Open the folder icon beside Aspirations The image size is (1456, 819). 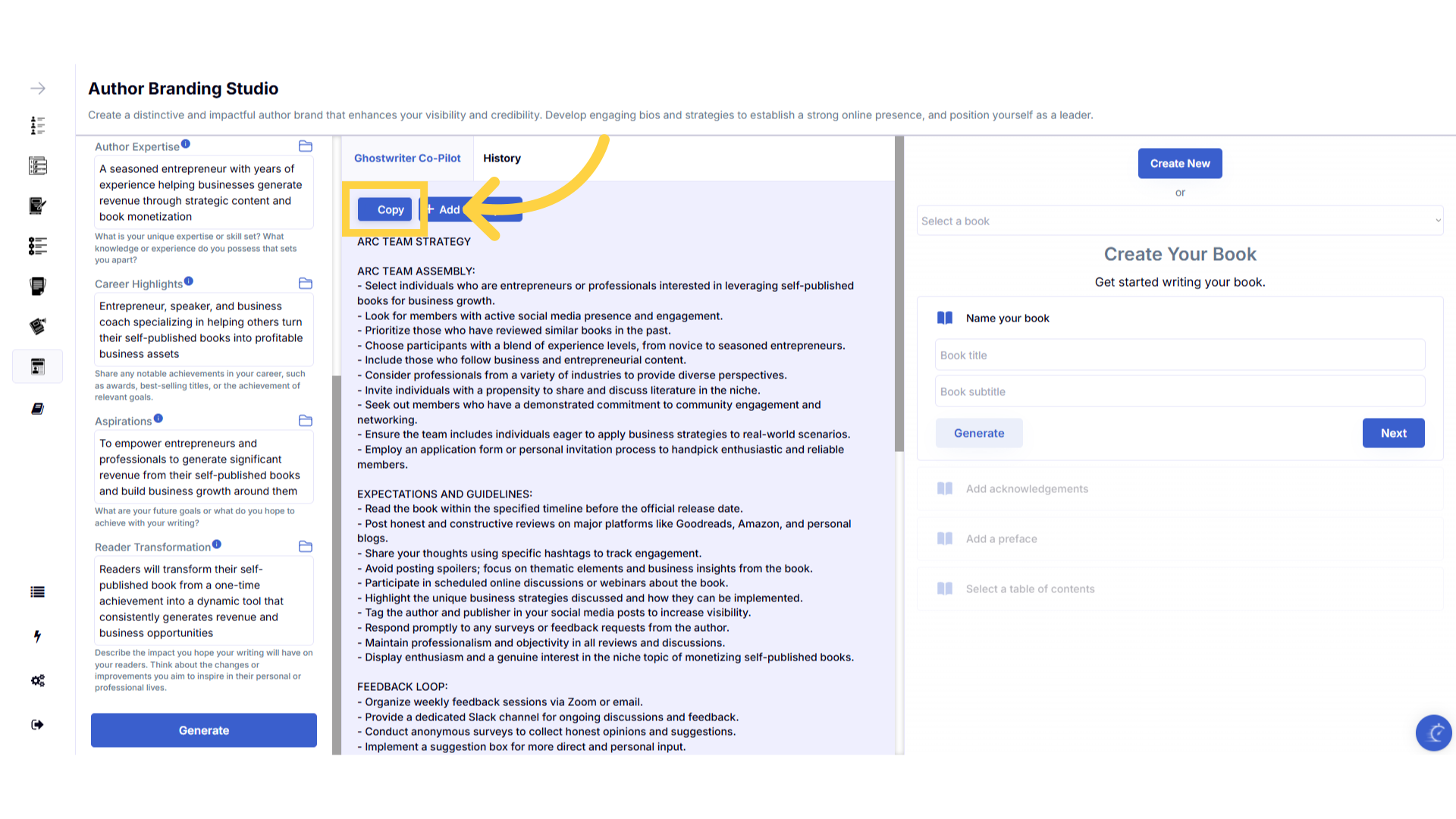[306, 420]
